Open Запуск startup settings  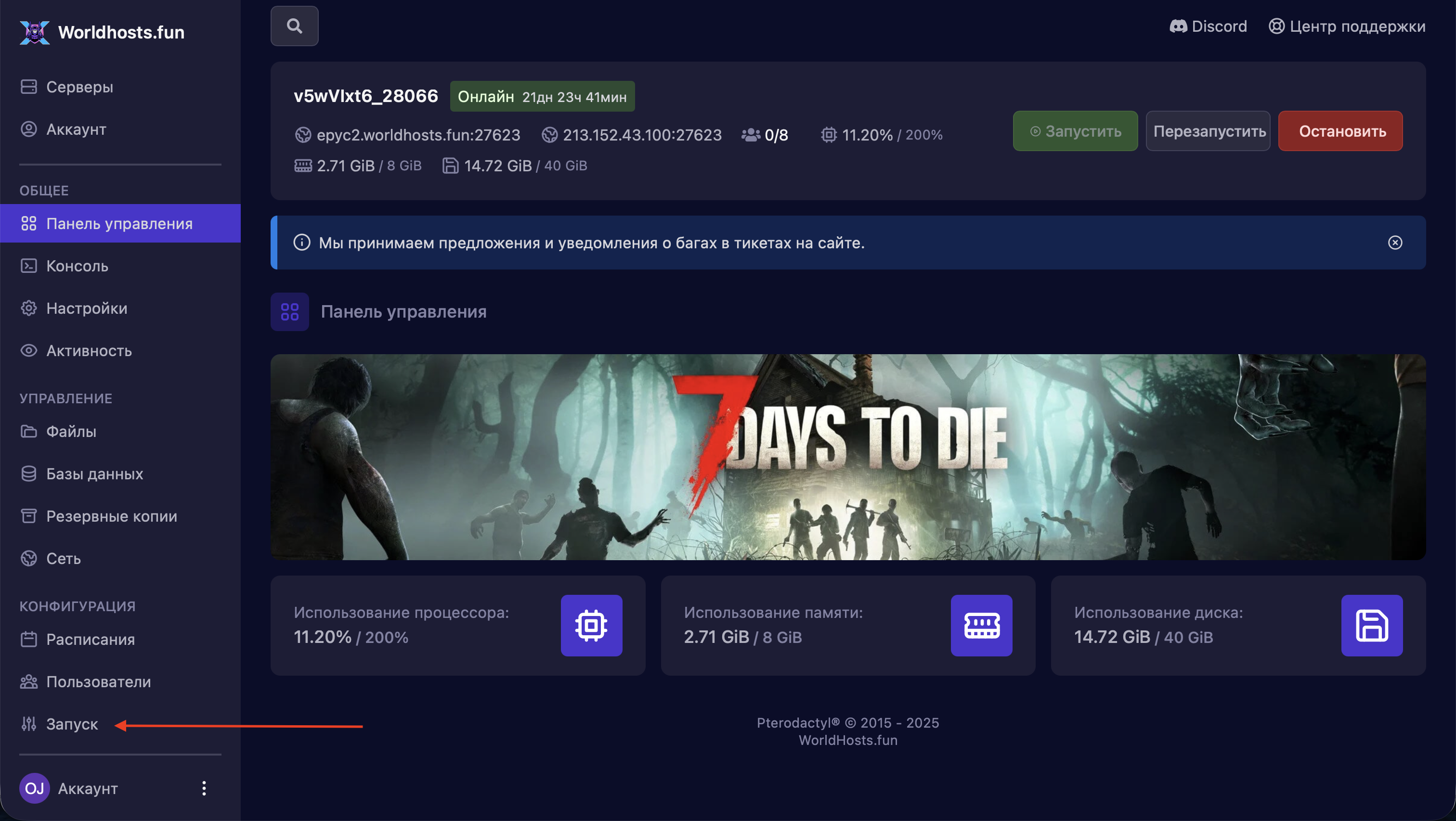pos(72,724)
